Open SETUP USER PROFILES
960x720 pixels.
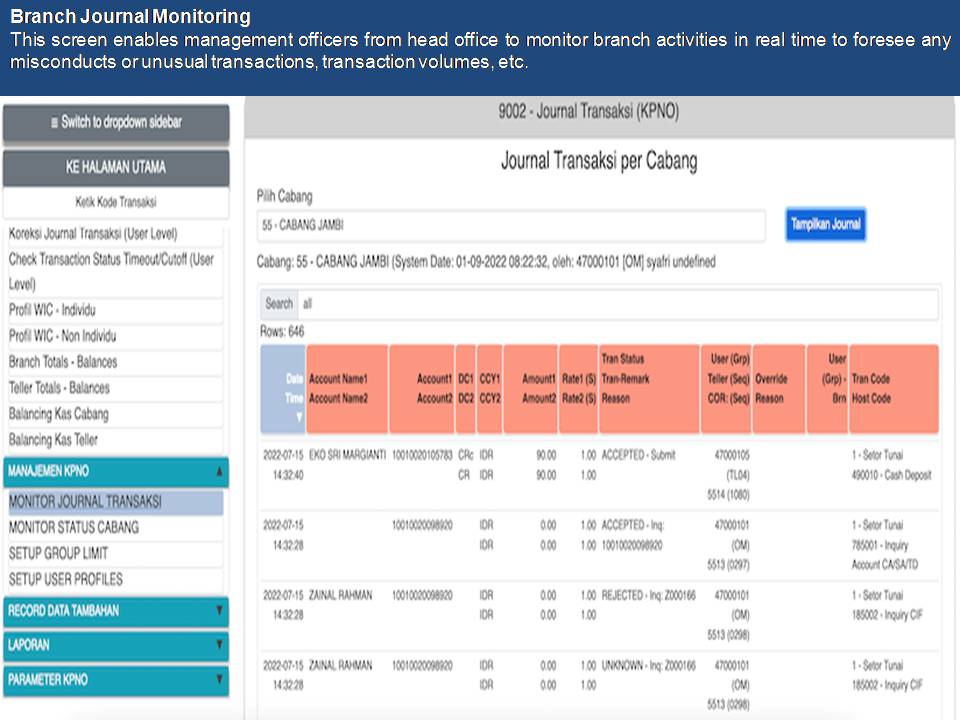[x=116, y=580]
